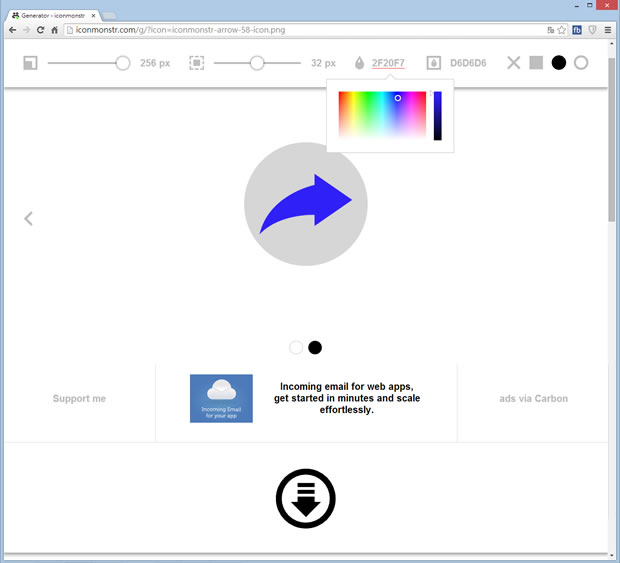Click the icon size square icon
The height and width of the screenshot is (563, 620).
(x=30, y=63)
